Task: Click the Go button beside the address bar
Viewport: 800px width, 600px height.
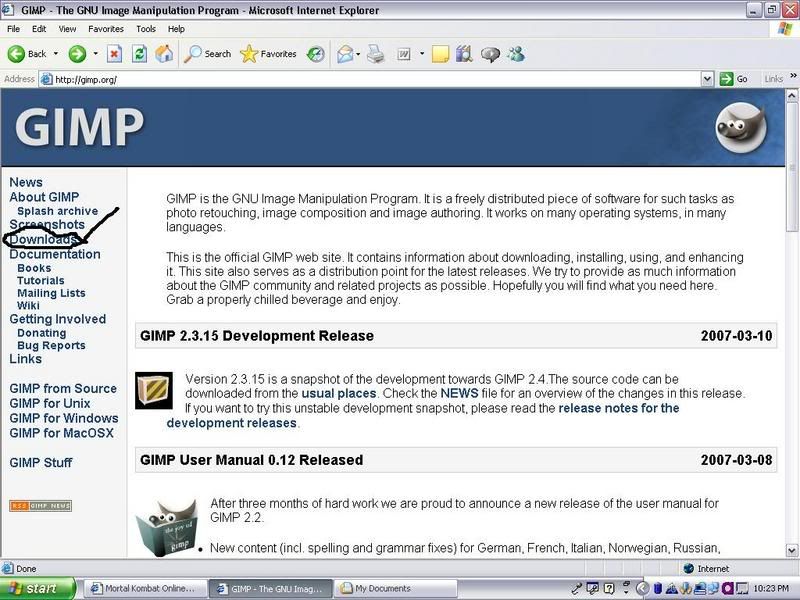Action: coord(734,79)
